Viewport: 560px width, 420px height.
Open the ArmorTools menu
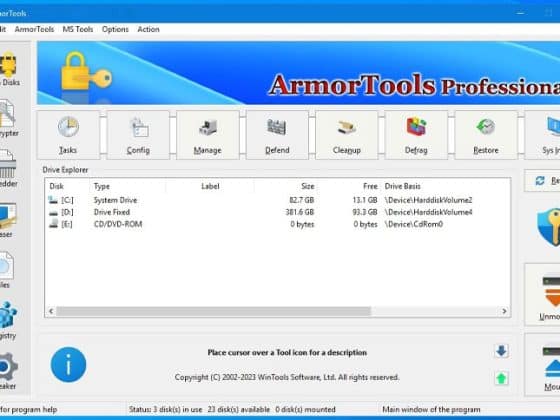(34, 29)
